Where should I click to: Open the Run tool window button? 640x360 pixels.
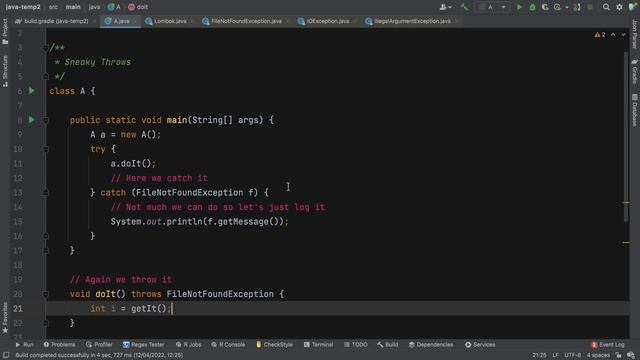point(24,344)
